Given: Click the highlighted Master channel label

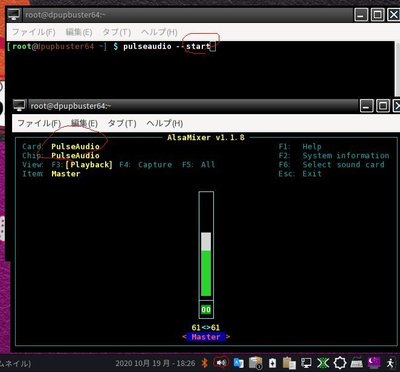Looking at the screenshot, I should pos(206,337).
